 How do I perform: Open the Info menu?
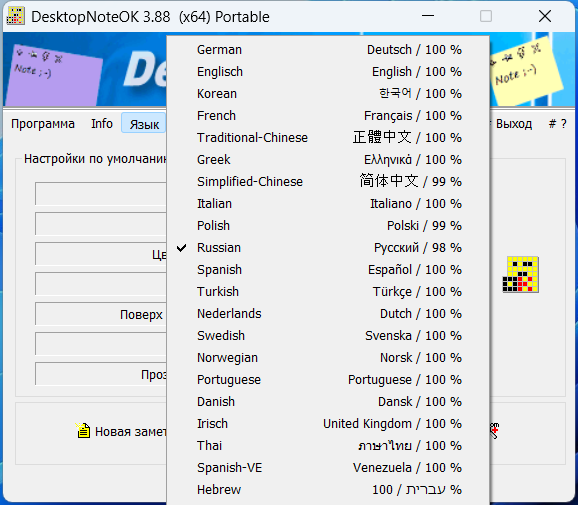[x=102, y=124]
